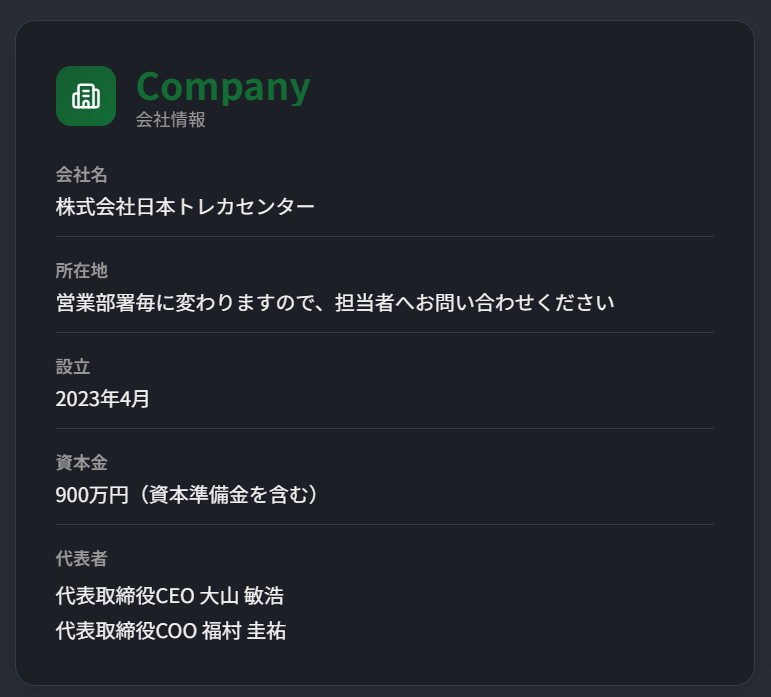Select company name 株式会社日本トレカセンター
Viewport: 771px width, 697px height.
coord(185,207)
